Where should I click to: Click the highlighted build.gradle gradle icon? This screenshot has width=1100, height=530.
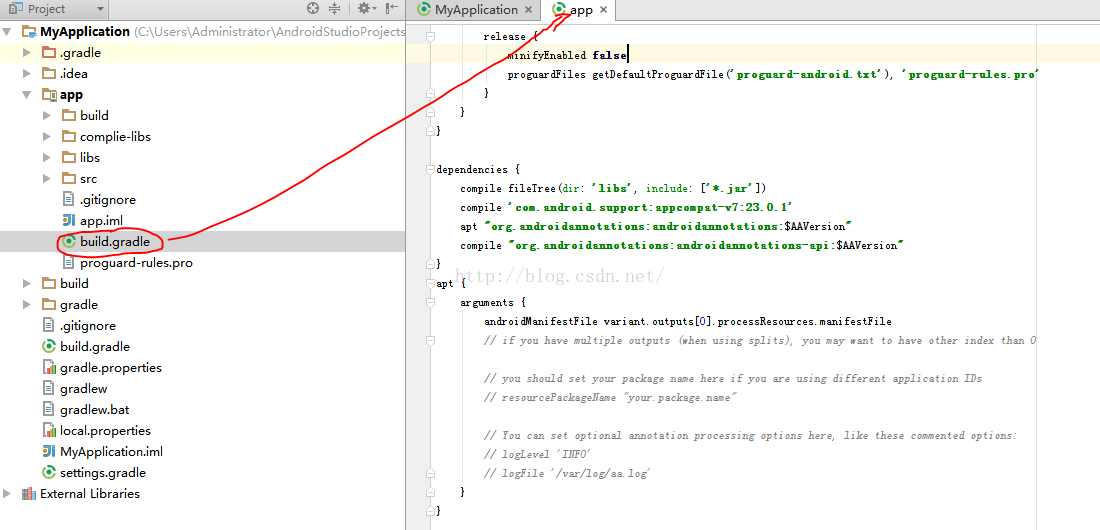[x=69, y=241]
